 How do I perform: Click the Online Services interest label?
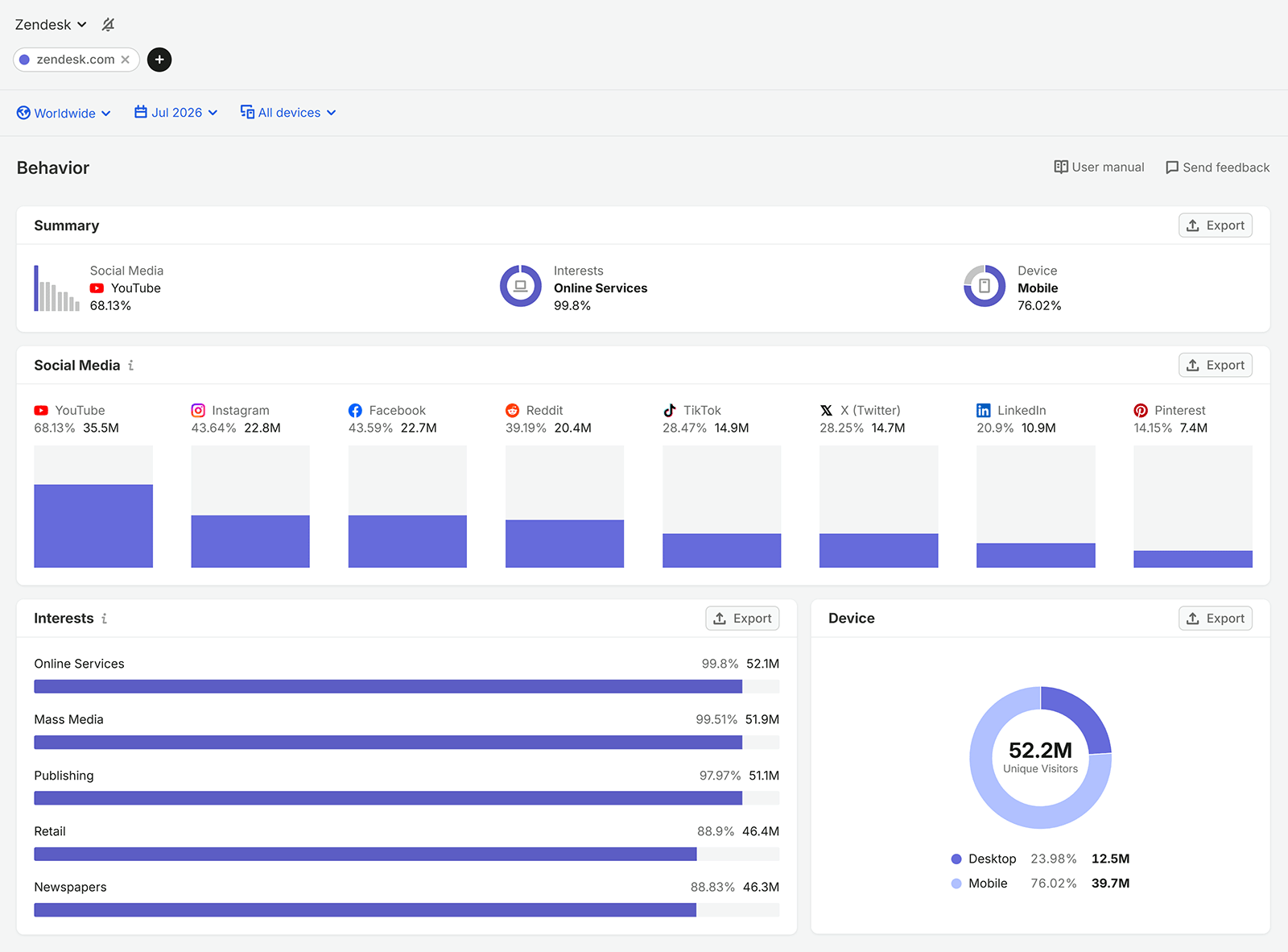point(79,664)
